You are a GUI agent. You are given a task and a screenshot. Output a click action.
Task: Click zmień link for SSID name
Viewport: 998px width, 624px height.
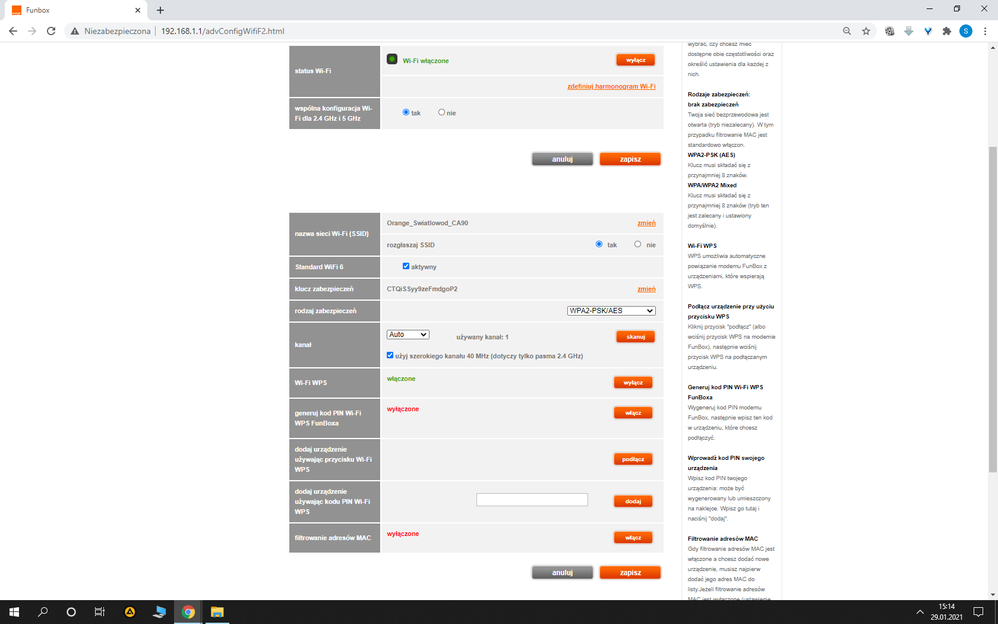646,223
